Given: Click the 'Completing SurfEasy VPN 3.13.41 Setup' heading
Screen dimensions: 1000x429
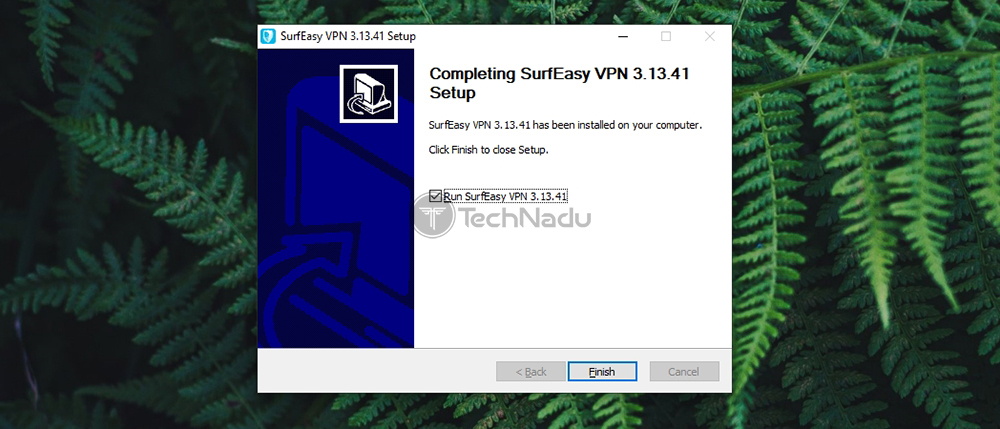Looking at the screenshot, I should click(x=559, y=83).
